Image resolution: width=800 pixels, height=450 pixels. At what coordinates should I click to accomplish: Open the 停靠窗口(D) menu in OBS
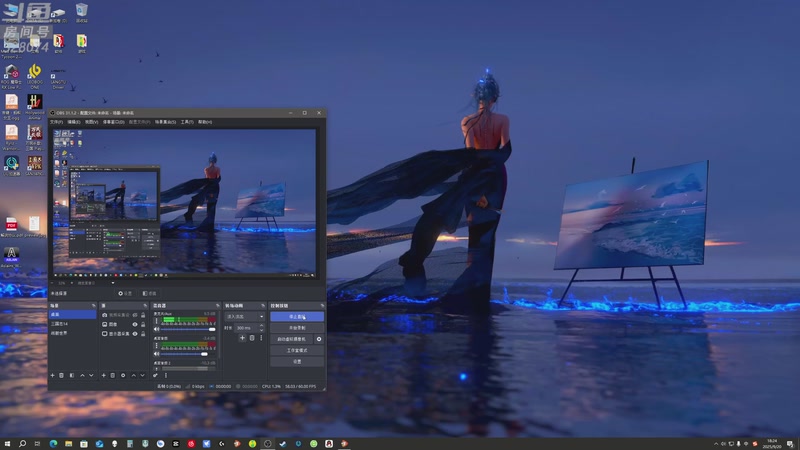(114, 122)
